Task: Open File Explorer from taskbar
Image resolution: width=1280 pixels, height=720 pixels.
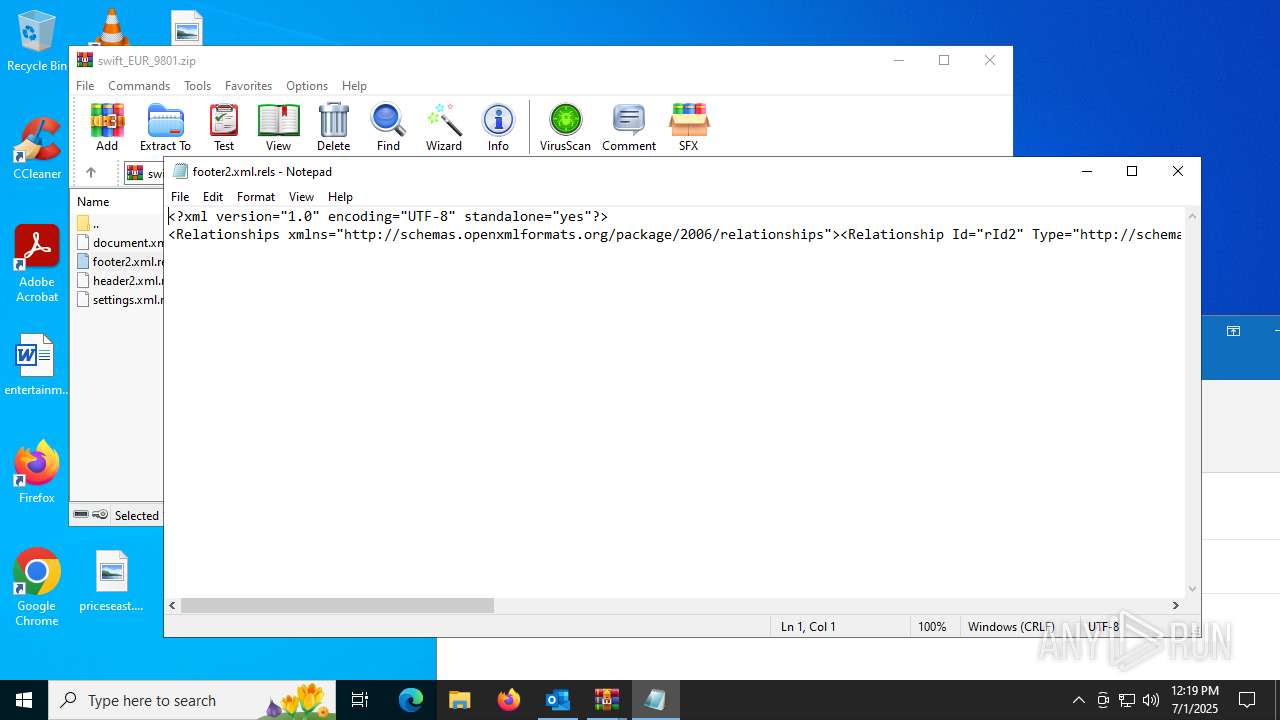Action: click(460, 700)
